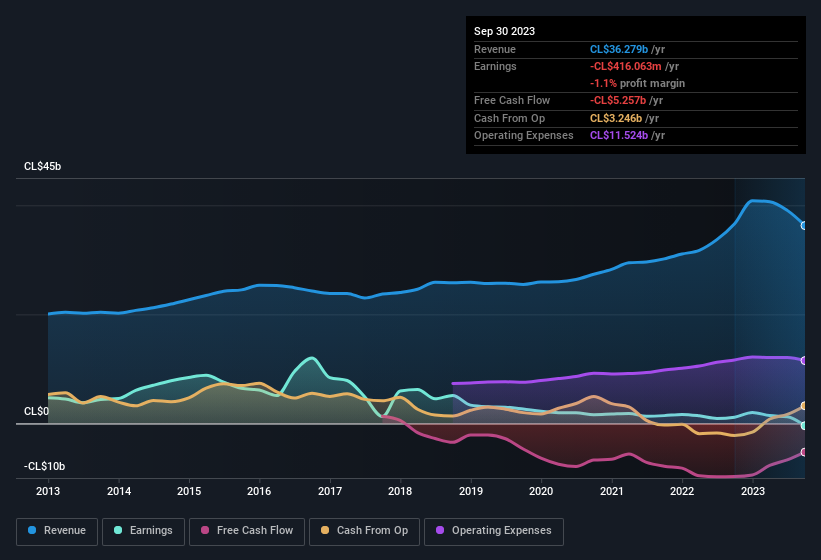
Task: Toggle the Free Cash Flow legend button
Action: (x=247, y=531)
